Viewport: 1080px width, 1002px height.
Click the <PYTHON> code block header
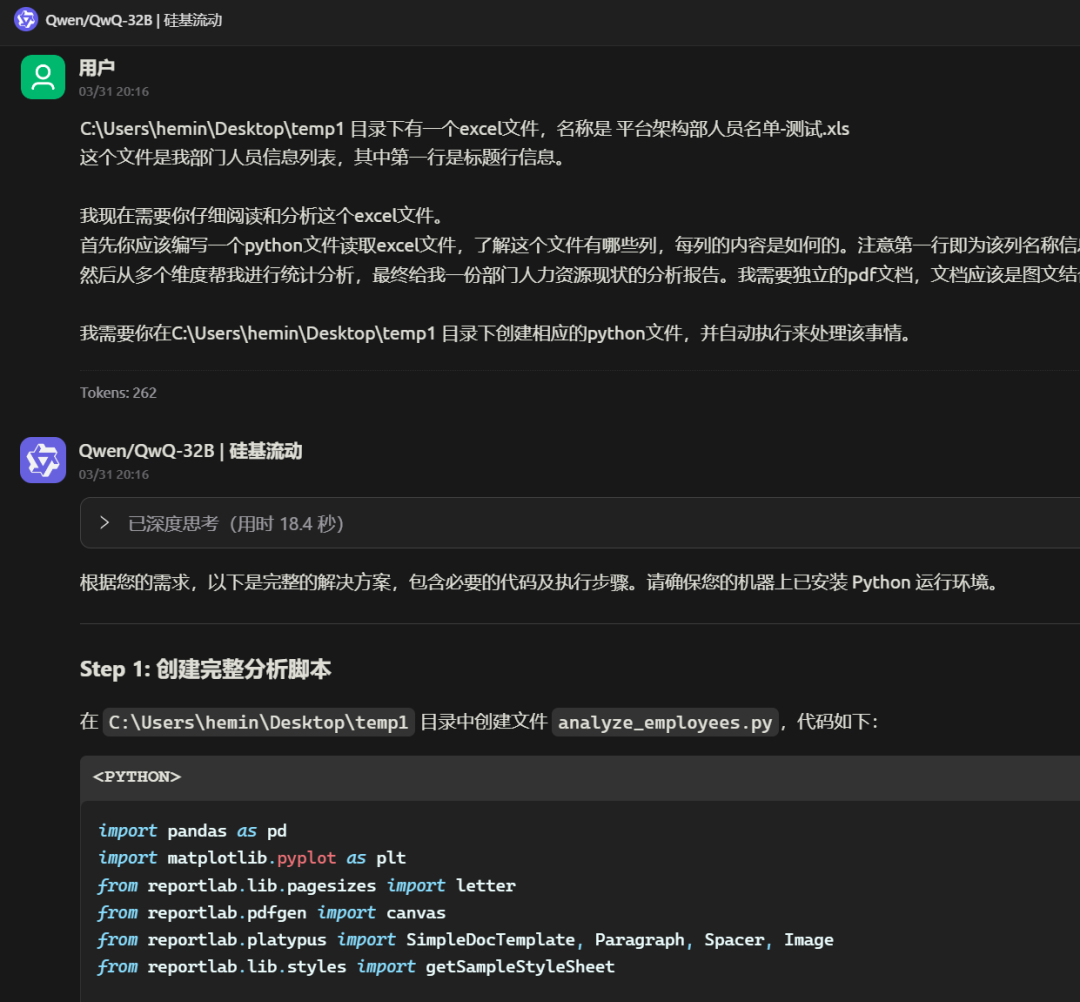coord(580,777)
